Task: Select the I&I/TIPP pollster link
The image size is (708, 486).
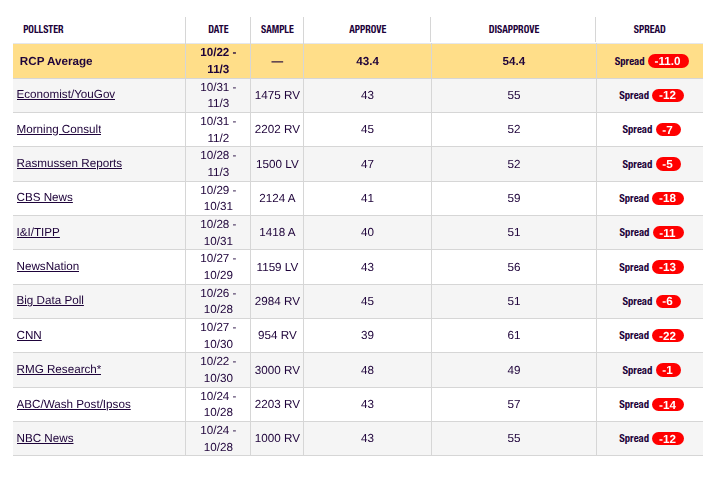Action: pos(38,232)
